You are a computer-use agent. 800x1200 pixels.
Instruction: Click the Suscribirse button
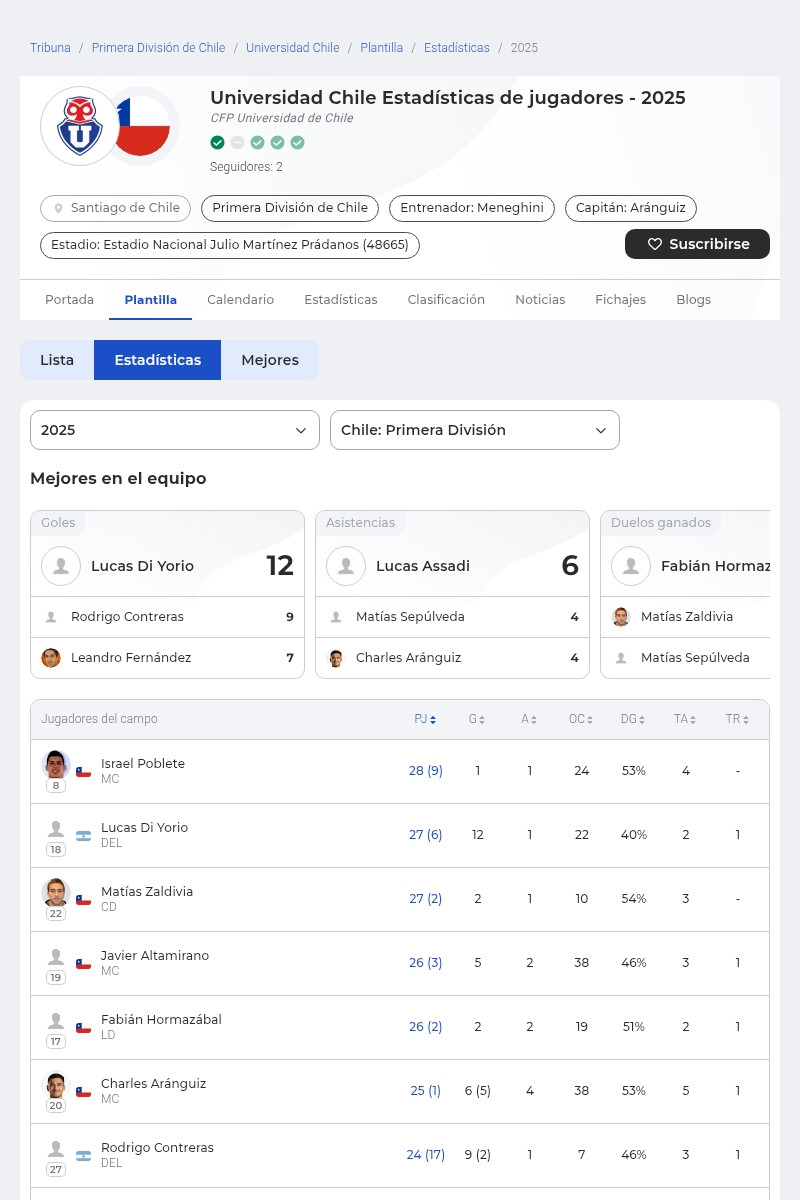click(x=697, y=244)
